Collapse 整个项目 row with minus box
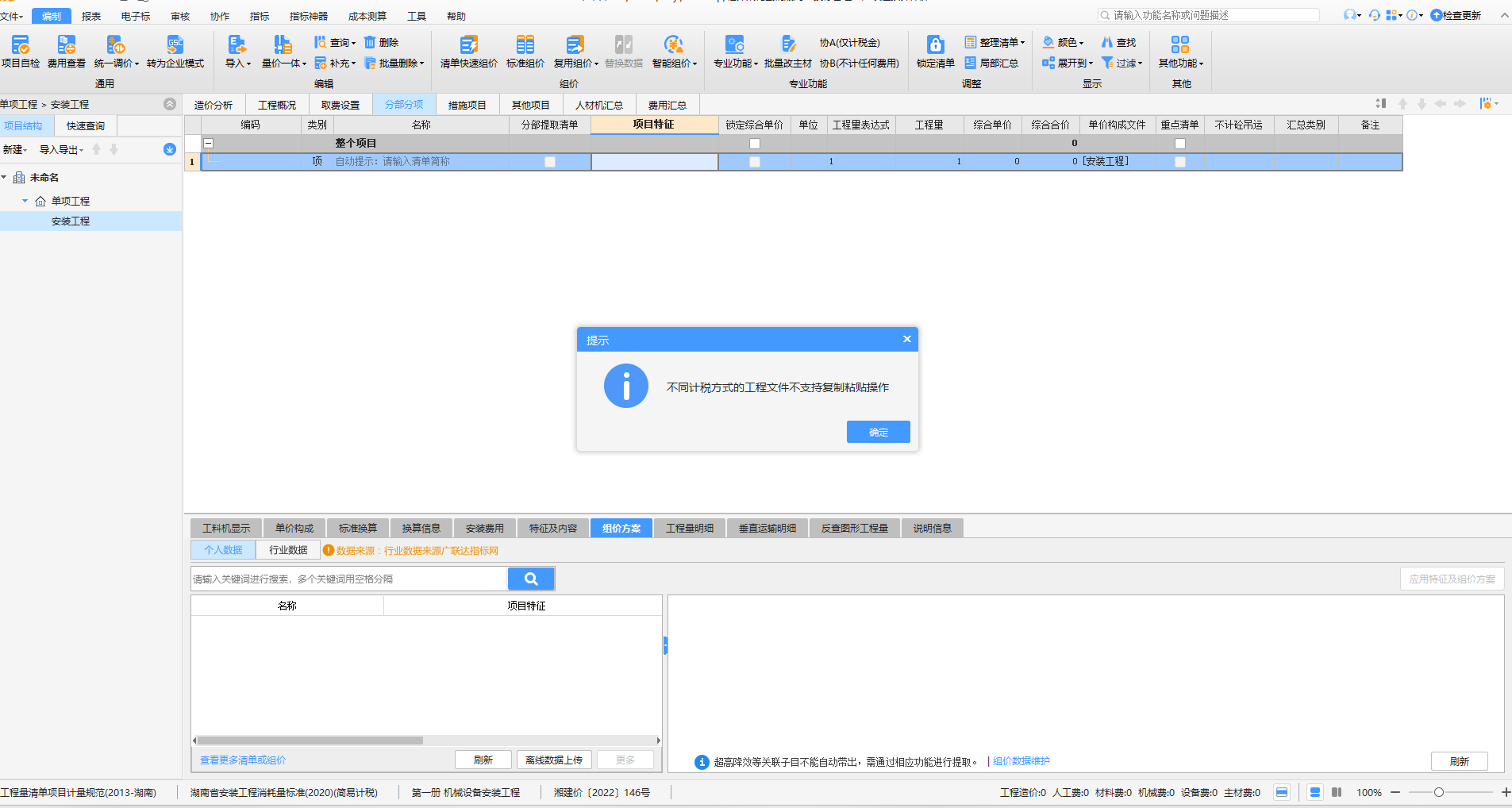Viewport: 1512px width, 808px height. pyautogui.click(x=209, y=144)
